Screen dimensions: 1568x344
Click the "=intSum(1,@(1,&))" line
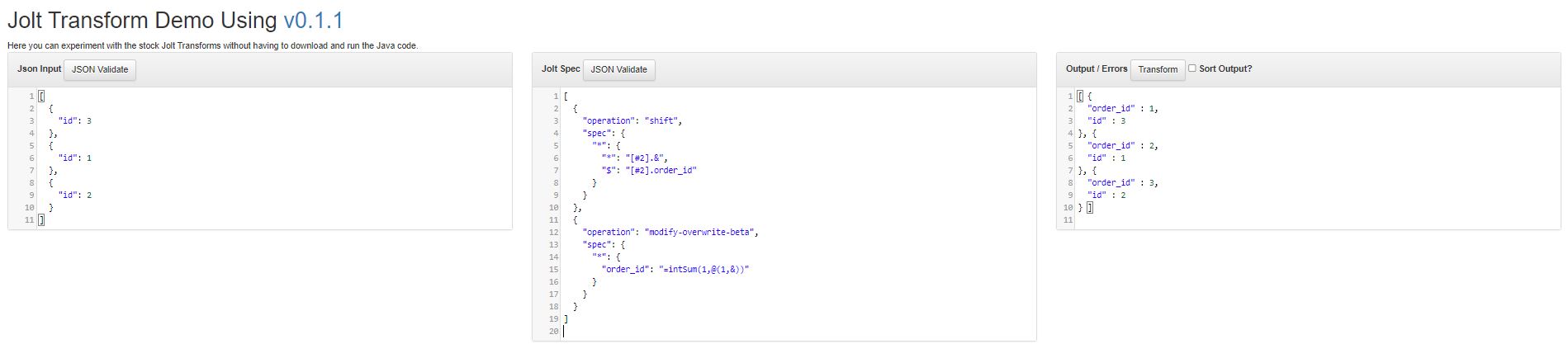pos(675,269)
